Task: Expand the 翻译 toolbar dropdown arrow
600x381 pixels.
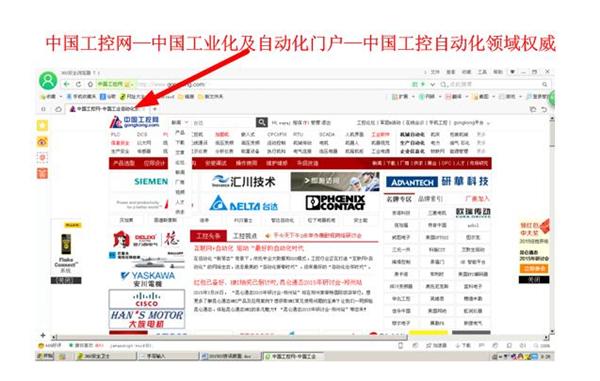Action: click(x=467, y=97)
